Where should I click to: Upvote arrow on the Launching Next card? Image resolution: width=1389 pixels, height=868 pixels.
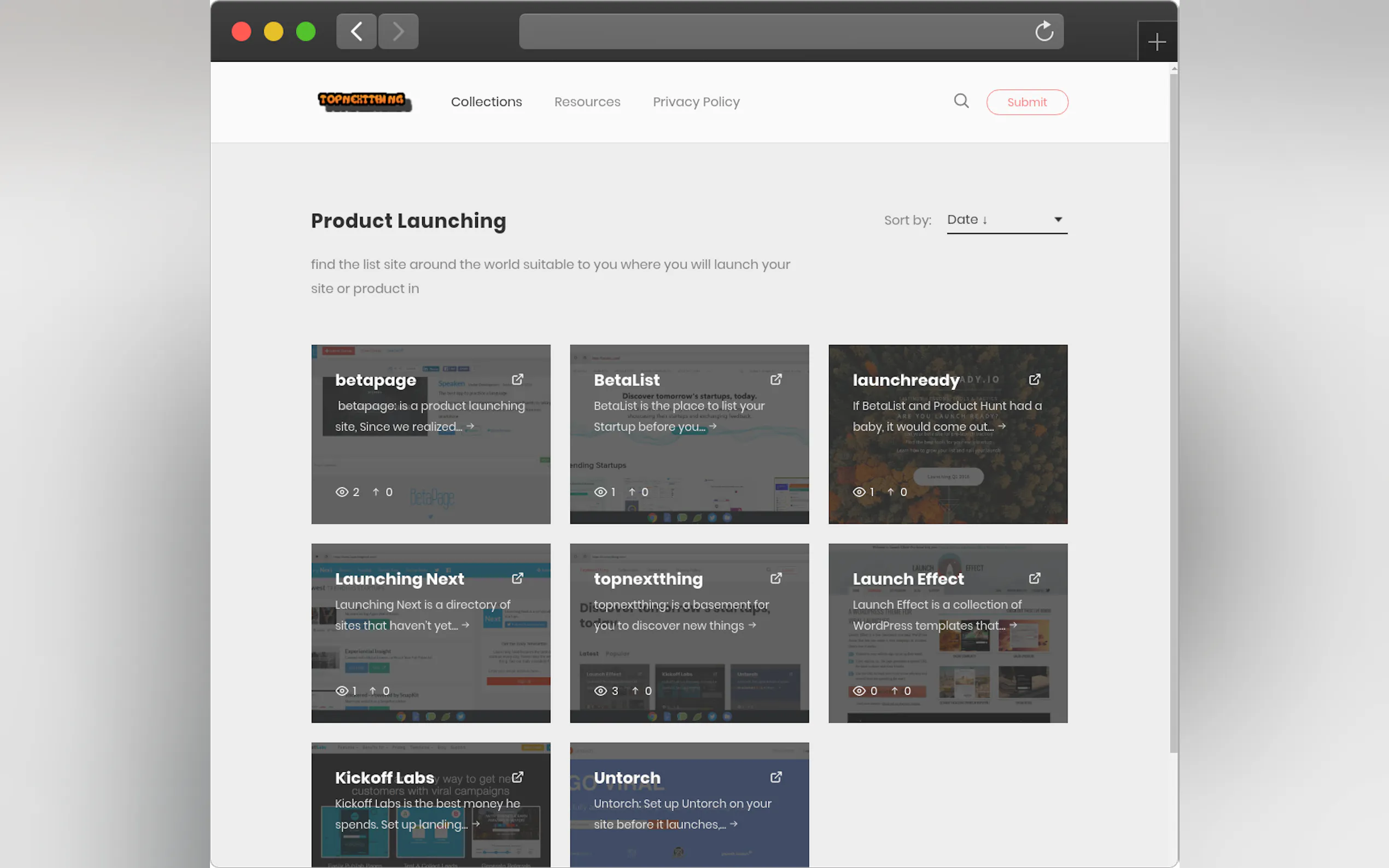pos(372,690)
